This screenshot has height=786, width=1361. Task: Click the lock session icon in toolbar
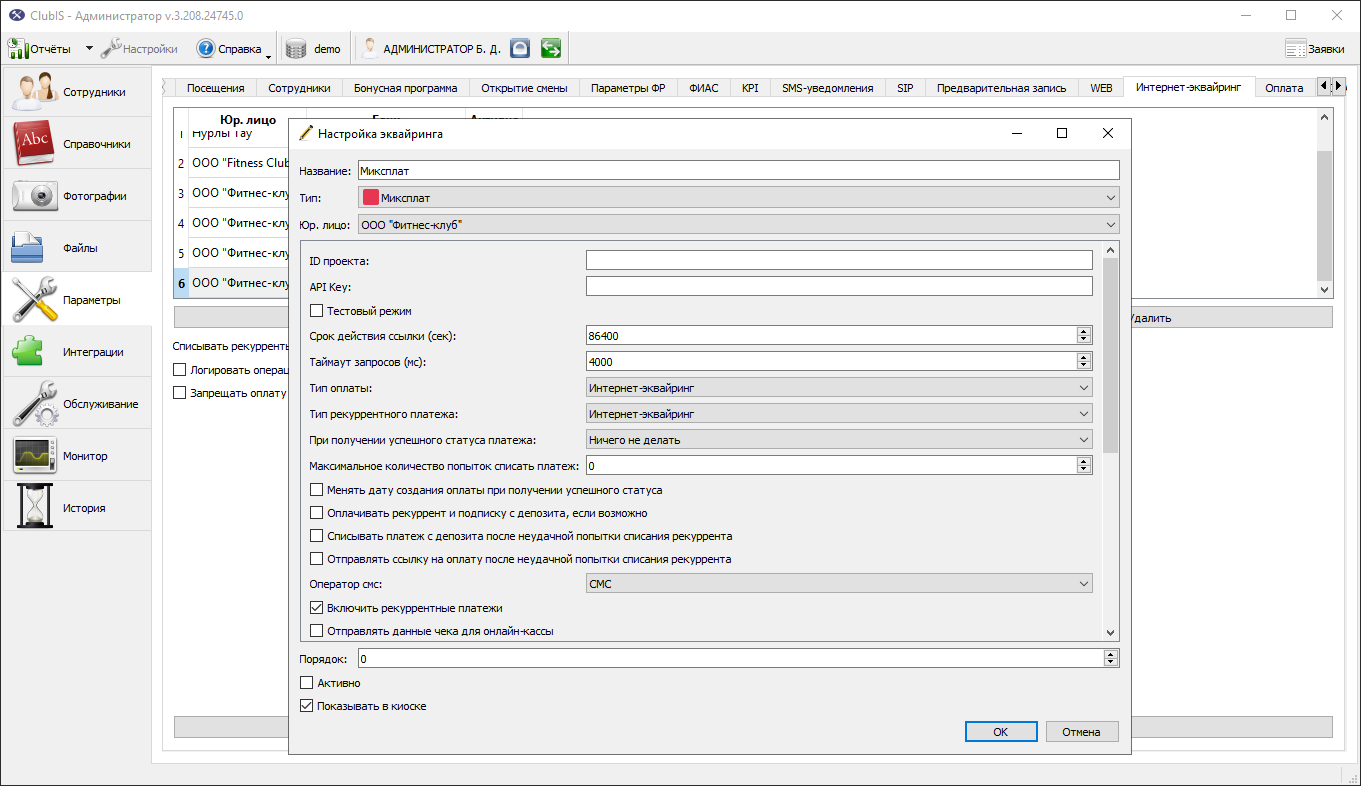click(x=520, y=48)
